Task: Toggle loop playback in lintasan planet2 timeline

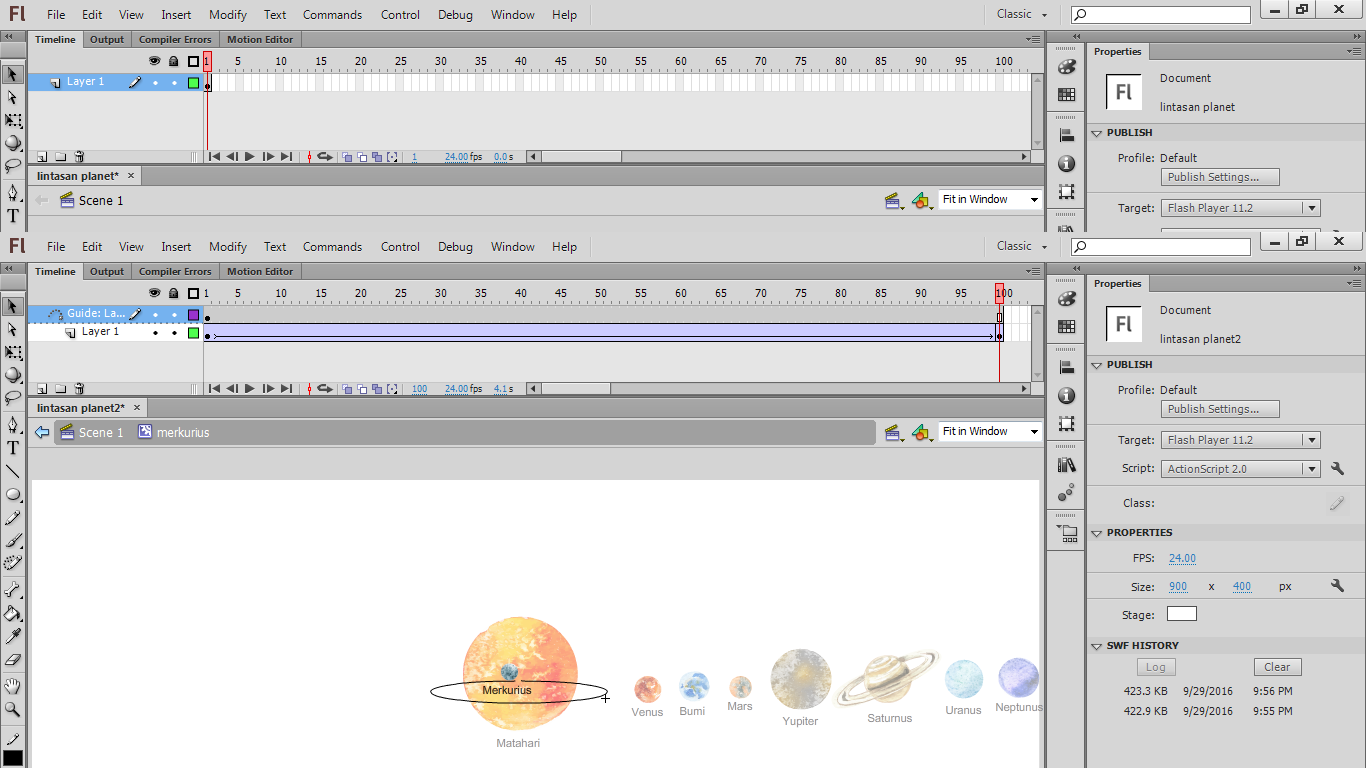Action: pos(325,389)
